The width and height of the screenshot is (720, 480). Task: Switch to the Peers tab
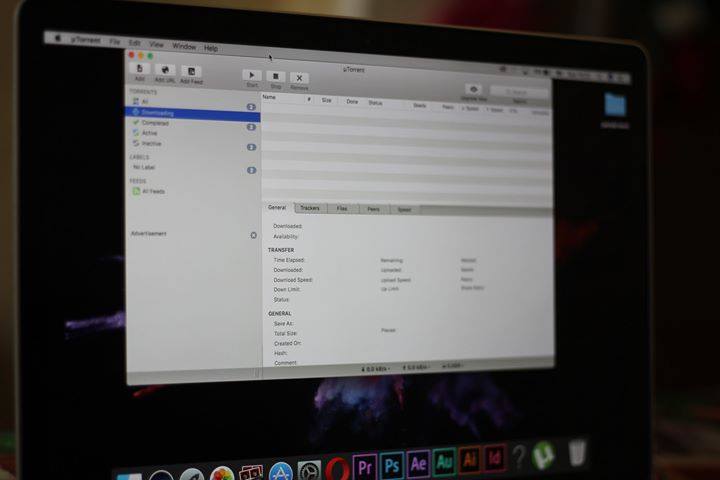[373, 209]
